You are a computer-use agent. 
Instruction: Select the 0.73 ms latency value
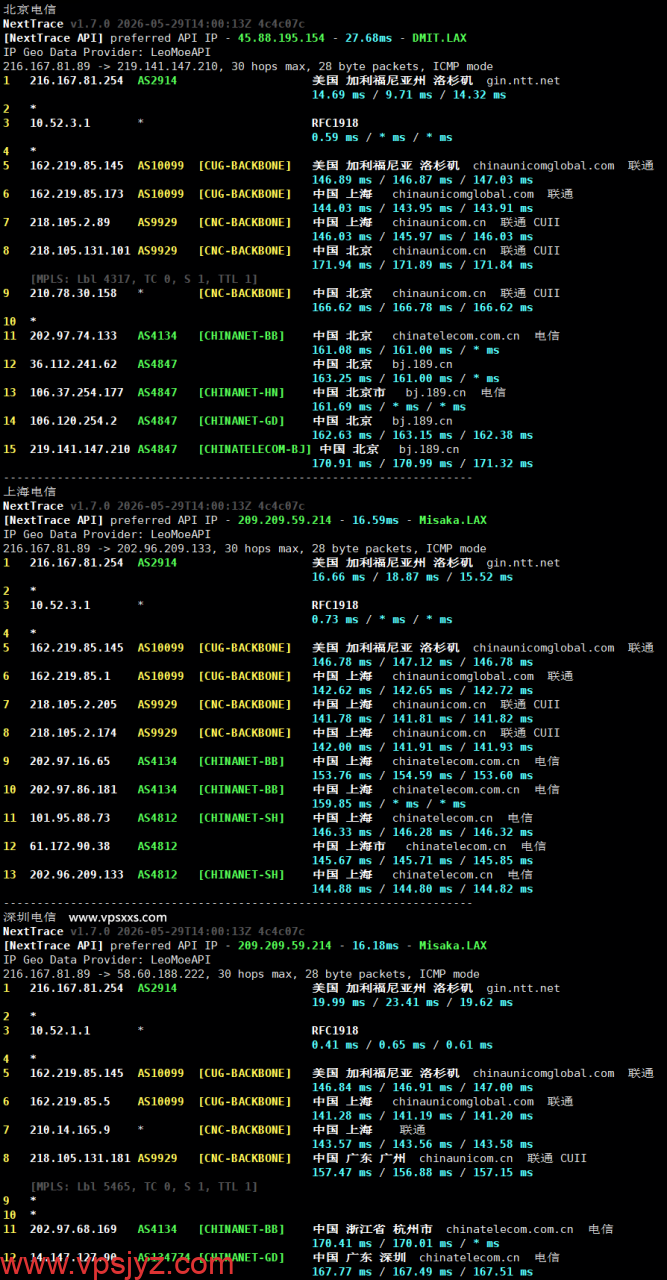335,619
